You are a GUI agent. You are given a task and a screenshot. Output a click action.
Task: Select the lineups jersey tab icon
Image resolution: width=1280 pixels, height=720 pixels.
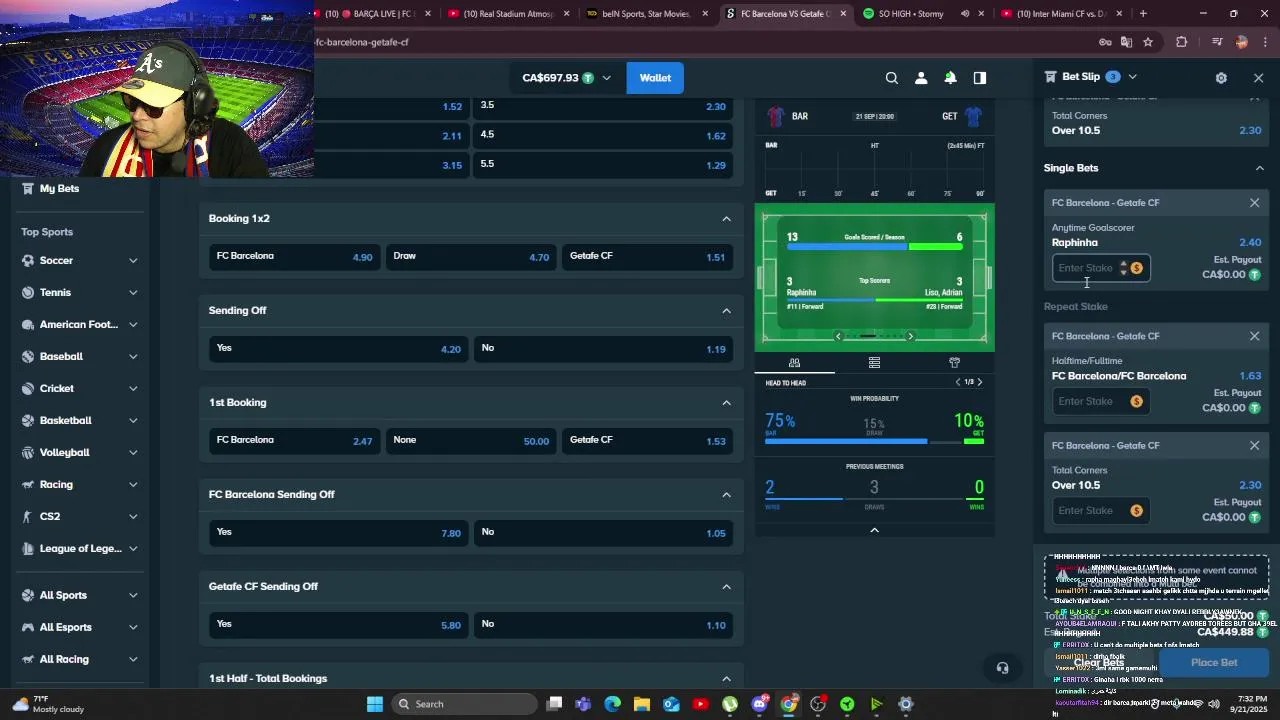point(954,363)
